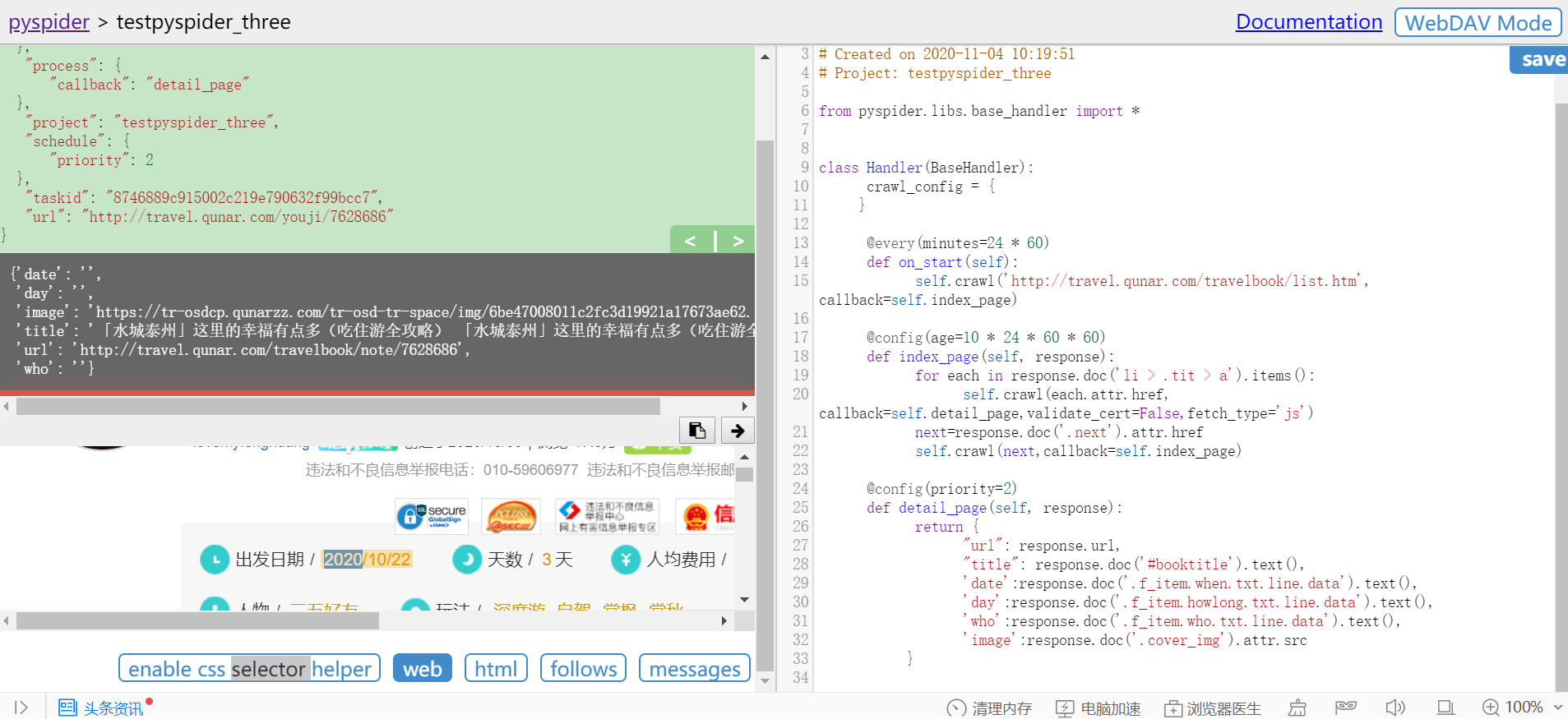Open the messages tab
The height and width of the screenshot is (719, 1568).
click(695, 669)
